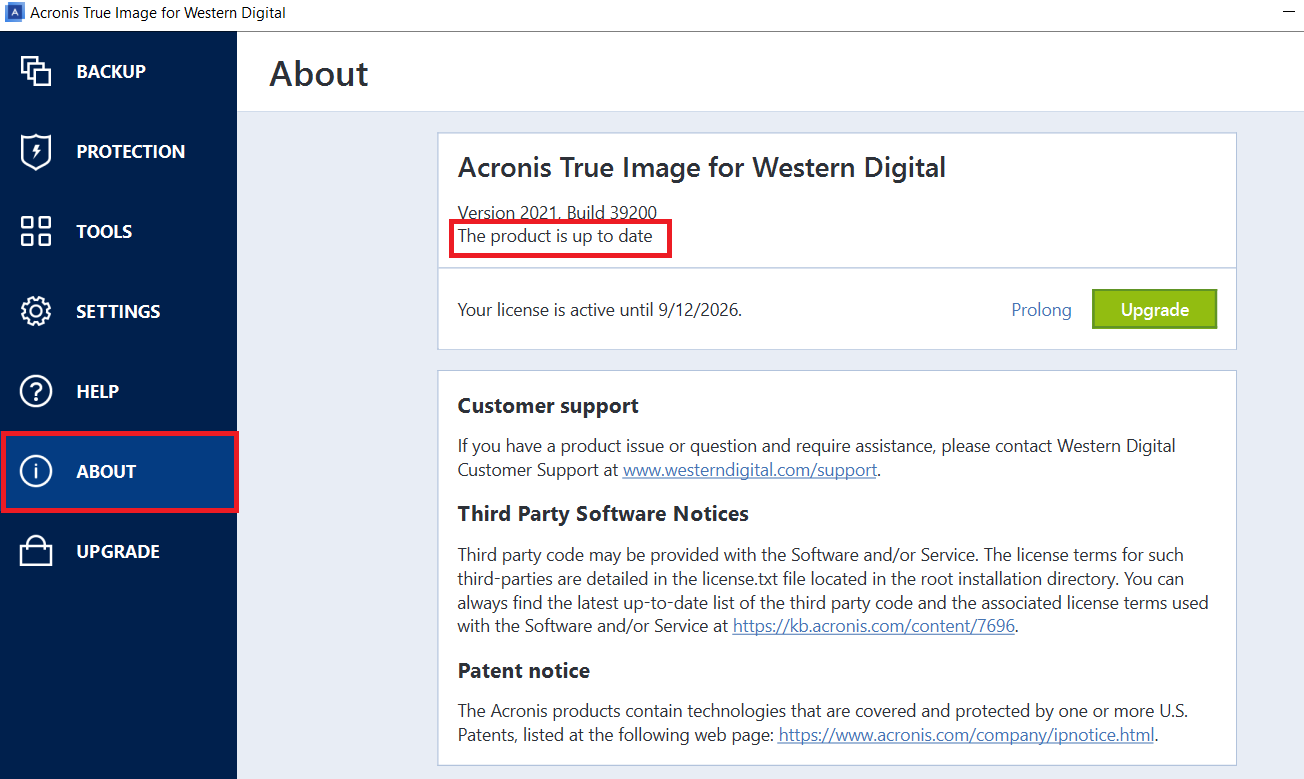
Task: Open the UPGRADE sidebar item
Action: tap(118, 551)
